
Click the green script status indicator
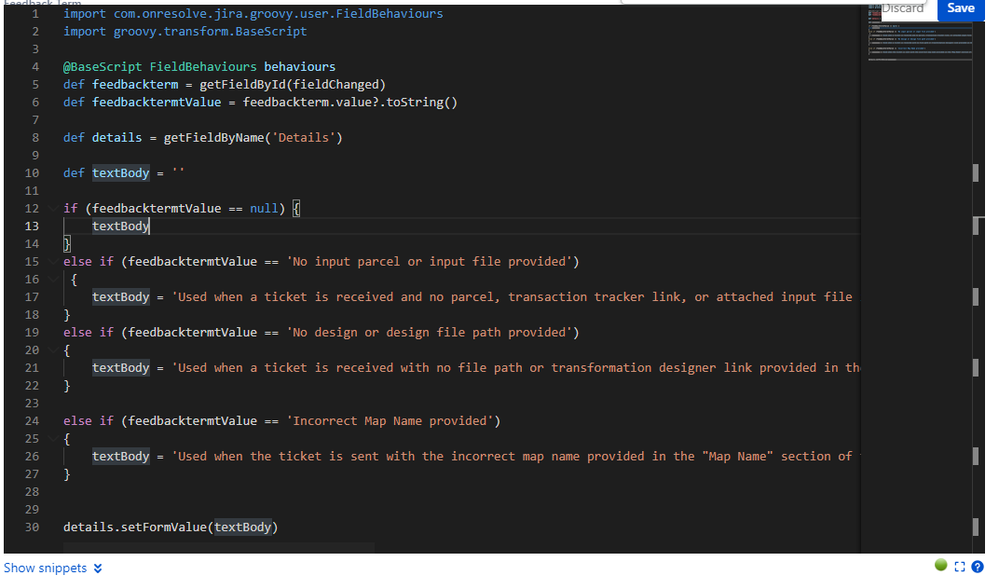coord(941,564)
